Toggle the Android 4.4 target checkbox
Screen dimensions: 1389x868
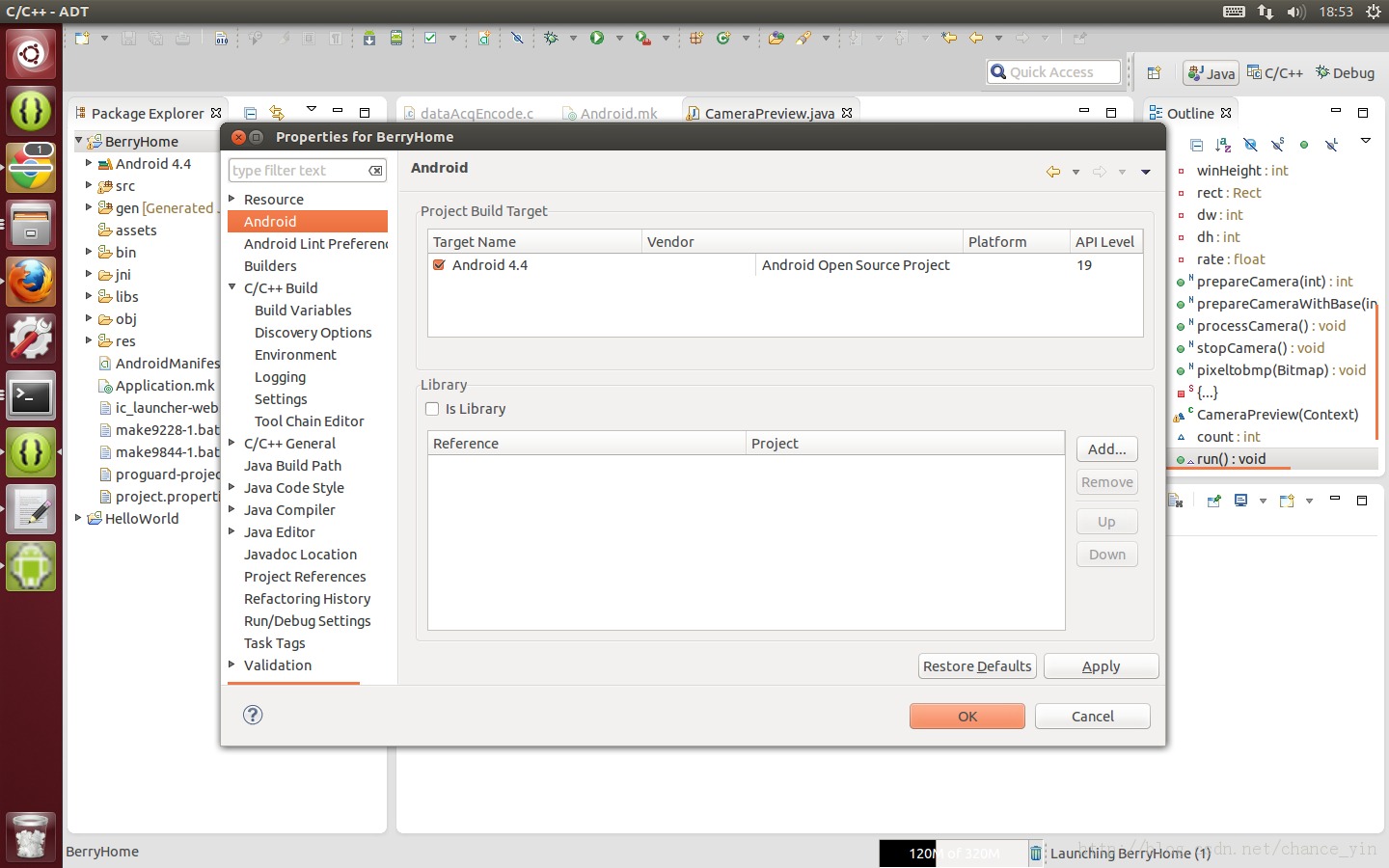pyautogui.click(x=439, y=265)
